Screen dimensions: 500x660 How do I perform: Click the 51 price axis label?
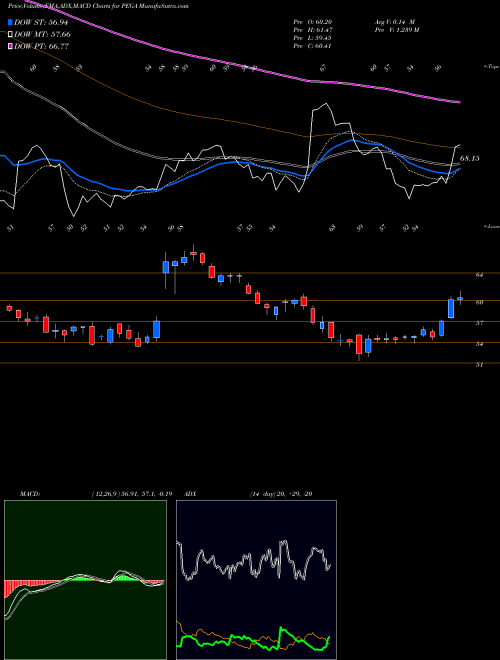click(x=479, y=365)
